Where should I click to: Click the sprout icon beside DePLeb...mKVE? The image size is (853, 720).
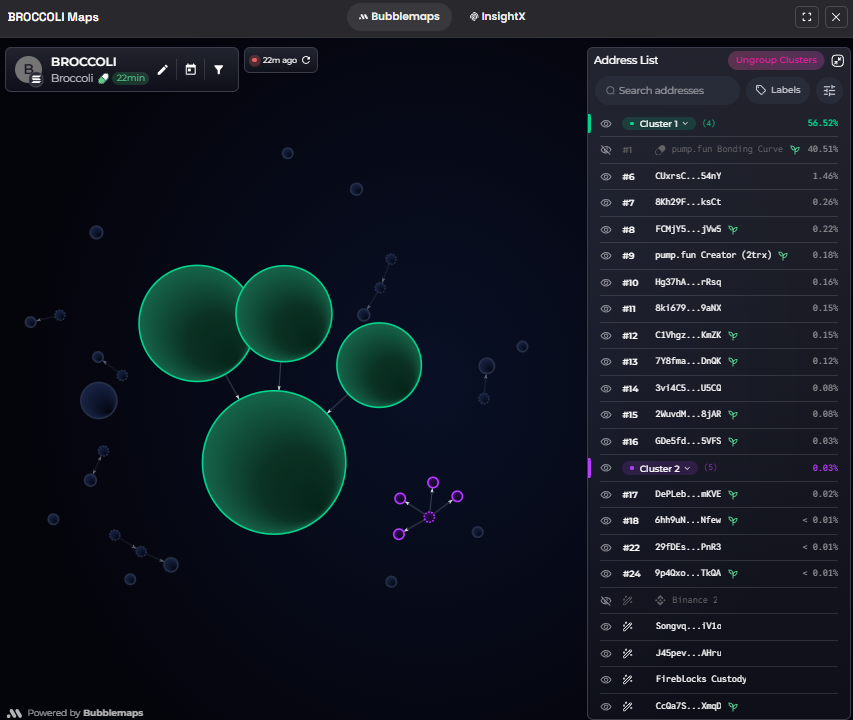coord(733,495)
